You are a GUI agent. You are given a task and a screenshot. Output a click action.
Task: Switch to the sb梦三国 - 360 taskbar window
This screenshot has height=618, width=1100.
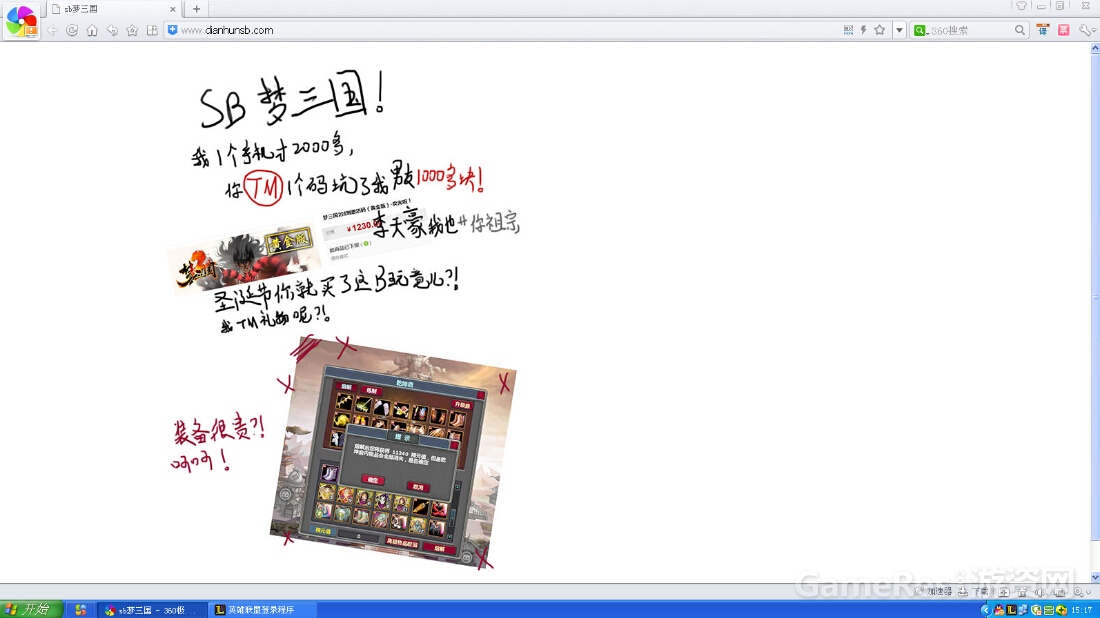[x=152, y=610]
